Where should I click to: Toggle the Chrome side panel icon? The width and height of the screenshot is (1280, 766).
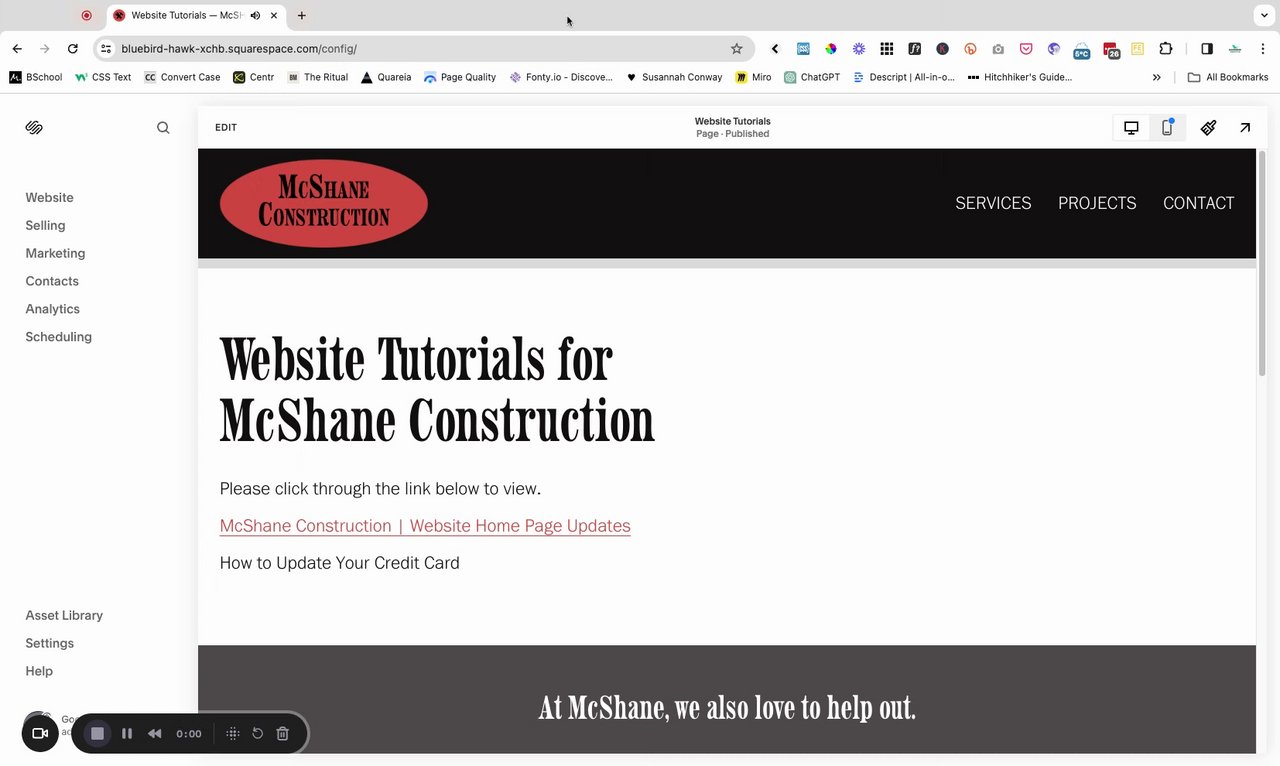(x=1207, y=48)
